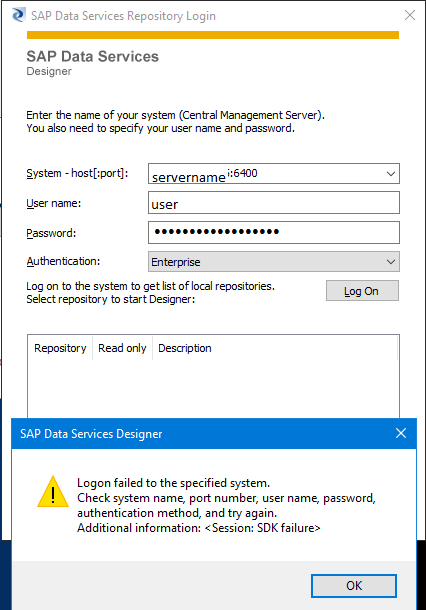Click the error dialog title bar

click(202, 433)
